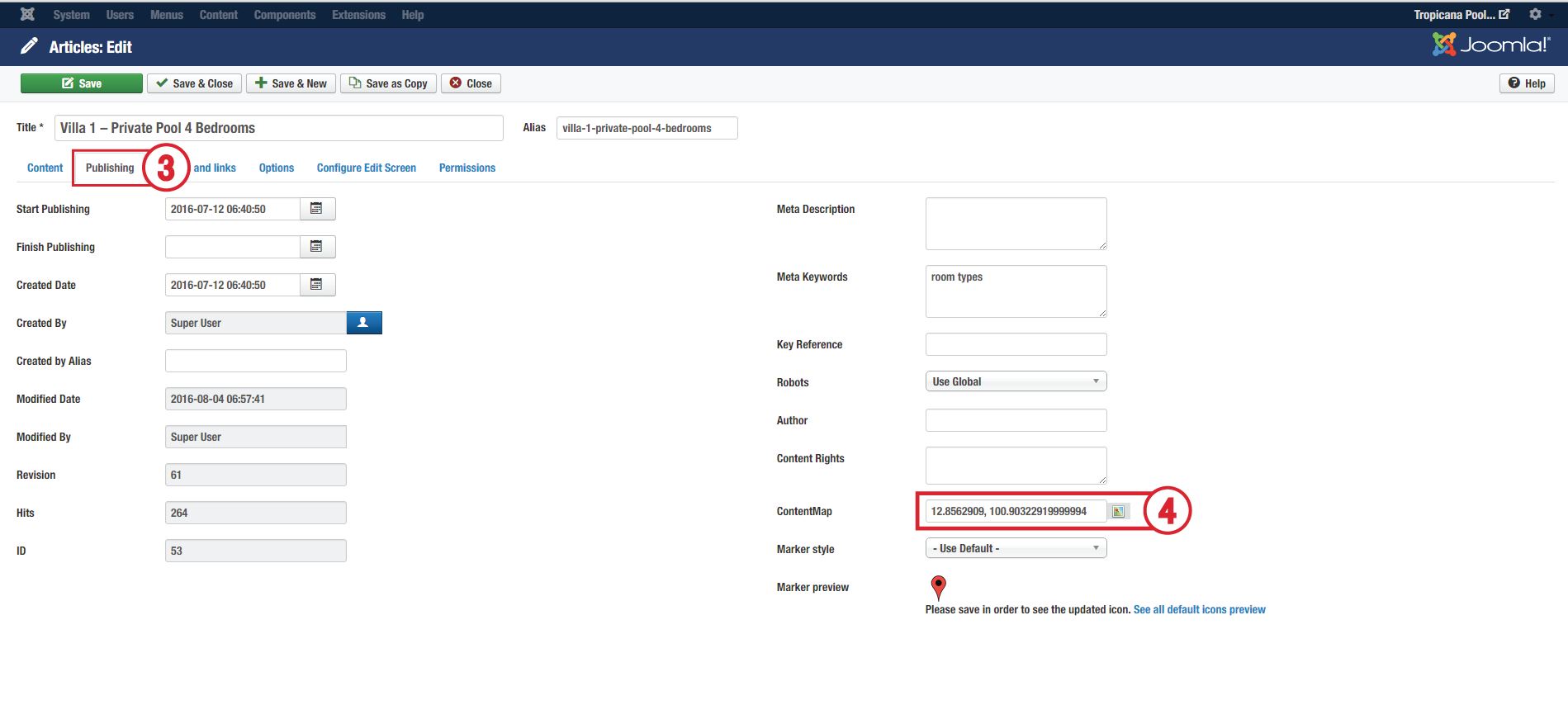Click the Joomla! brand logo

1491,45
